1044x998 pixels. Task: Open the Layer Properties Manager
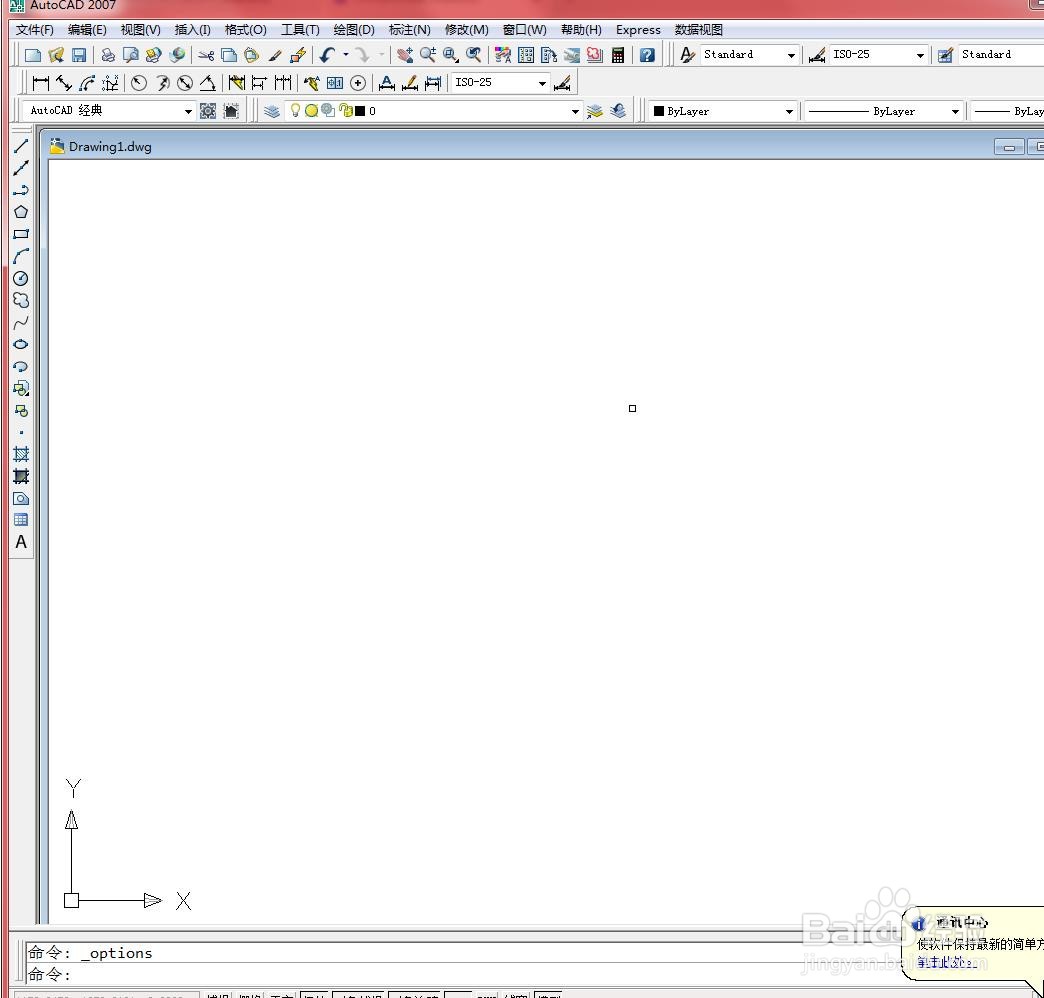point(271,111)
